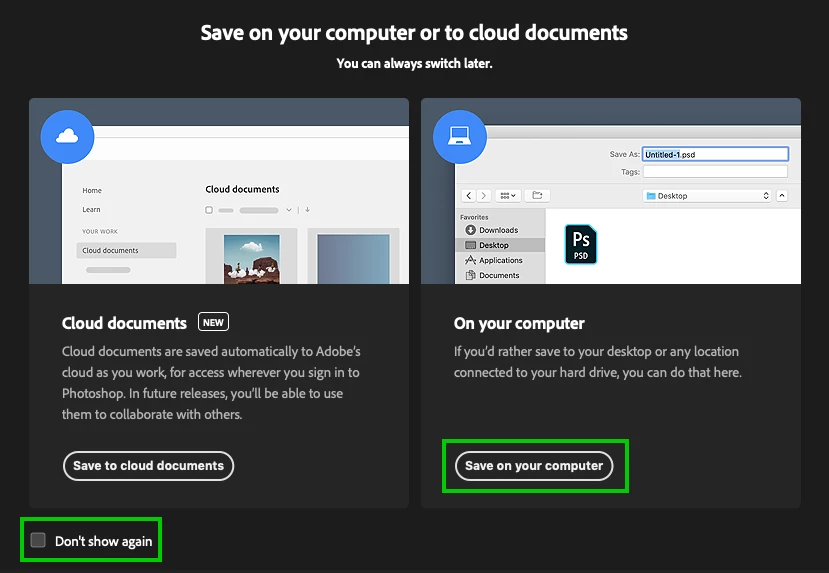Click the Cloud documents card heading

click(x=124, y=323)
